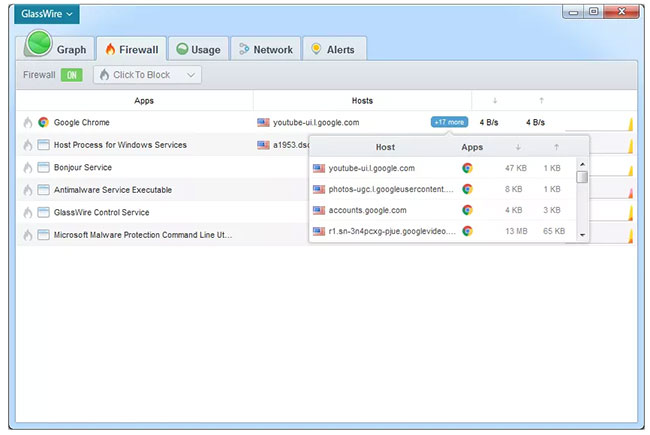The width and height of the screenshot is (650, 435).
Task: Sort popup by upload arrow
Action: point(556,147)
